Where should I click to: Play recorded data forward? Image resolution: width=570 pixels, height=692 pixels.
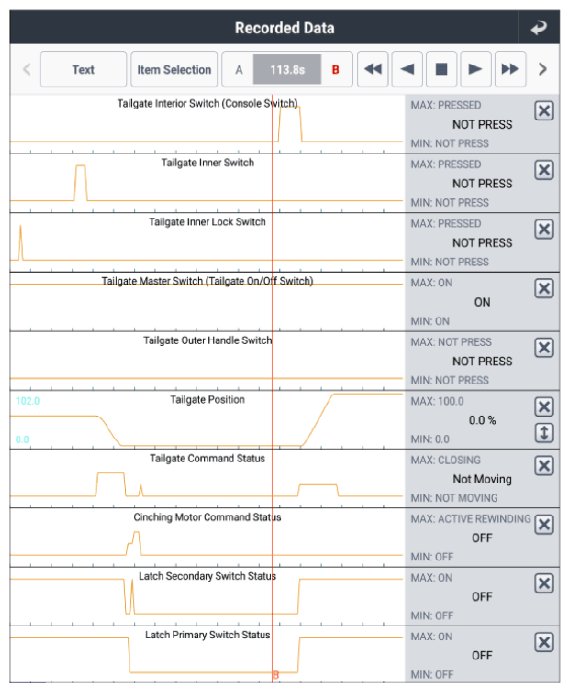point(476,69)
